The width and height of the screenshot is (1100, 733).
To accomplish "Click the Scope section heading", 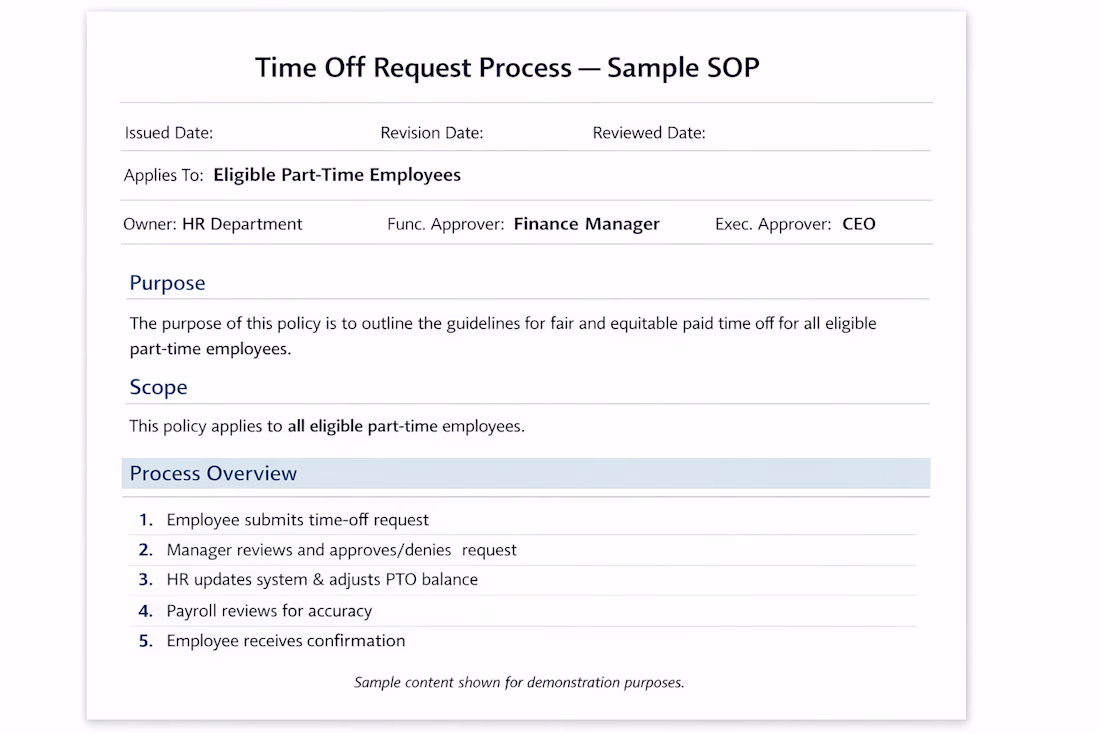I will (x=158, y=387).
